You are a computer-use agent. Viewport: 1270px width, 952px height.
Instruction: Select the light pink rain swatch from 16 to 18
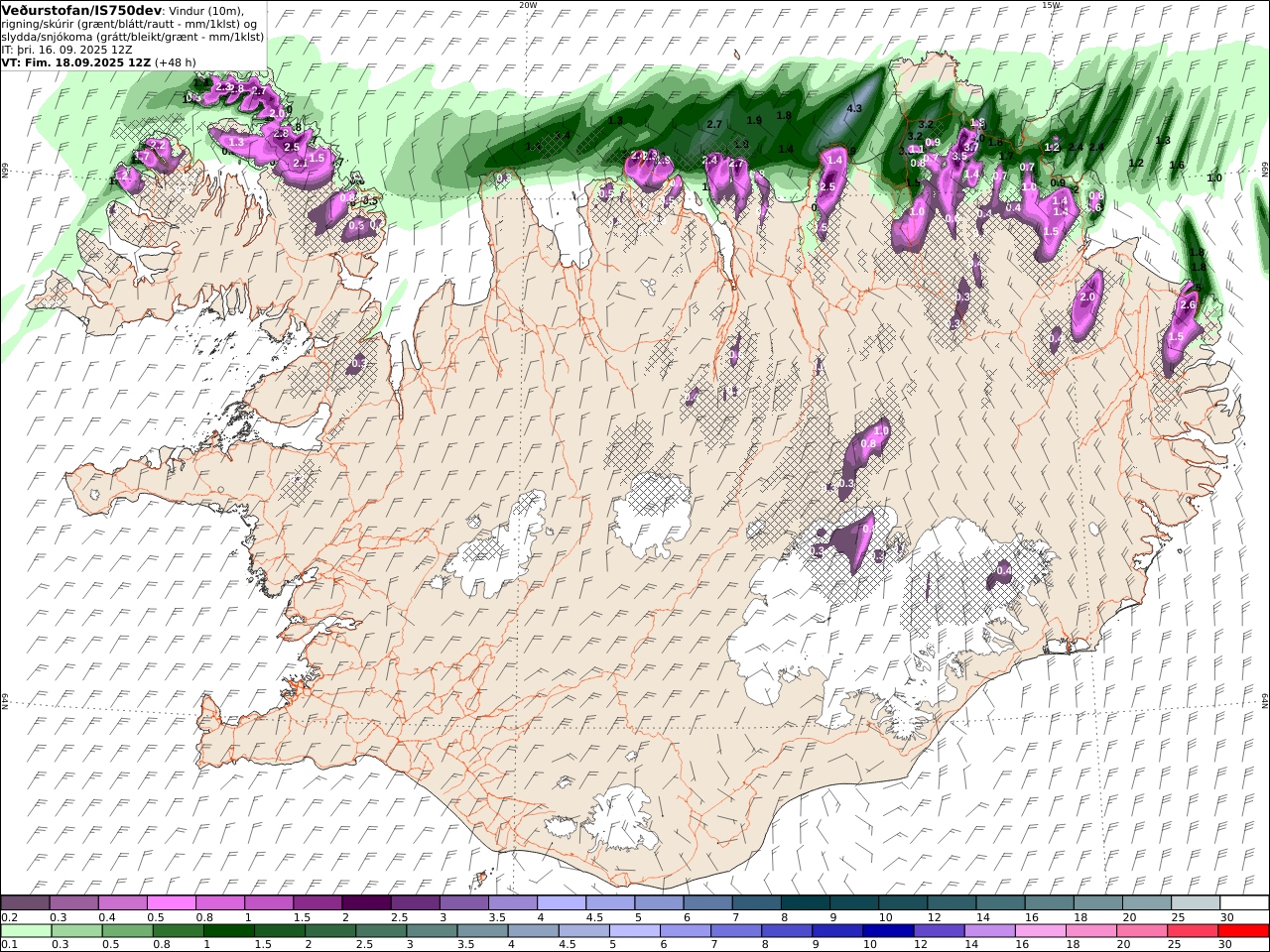[x=1039, y=930]
